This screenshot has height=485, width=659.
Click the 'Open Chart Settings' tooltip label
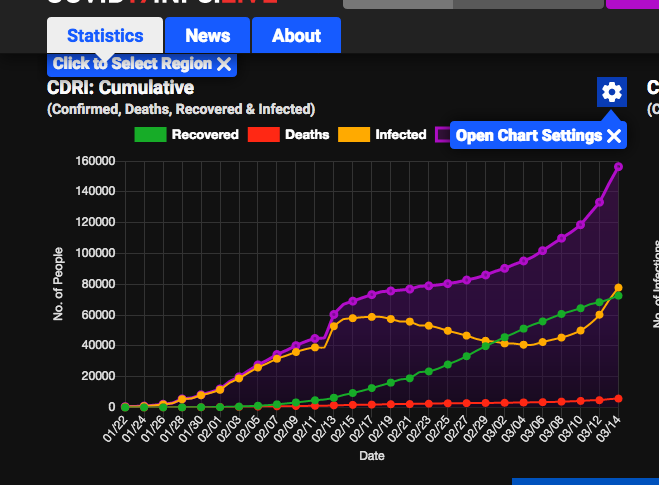point(528,136)
